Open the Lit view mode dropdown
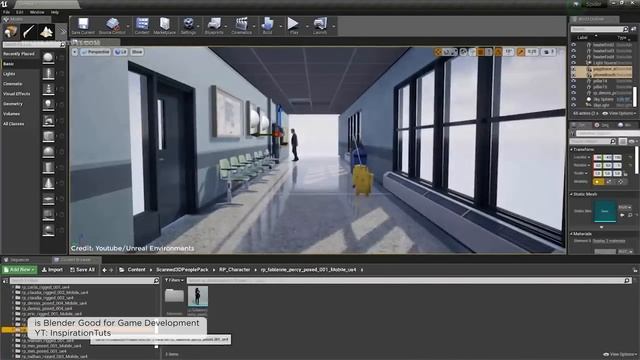Image resolution: width=640 pixels, height=360 pixels. 121,52
